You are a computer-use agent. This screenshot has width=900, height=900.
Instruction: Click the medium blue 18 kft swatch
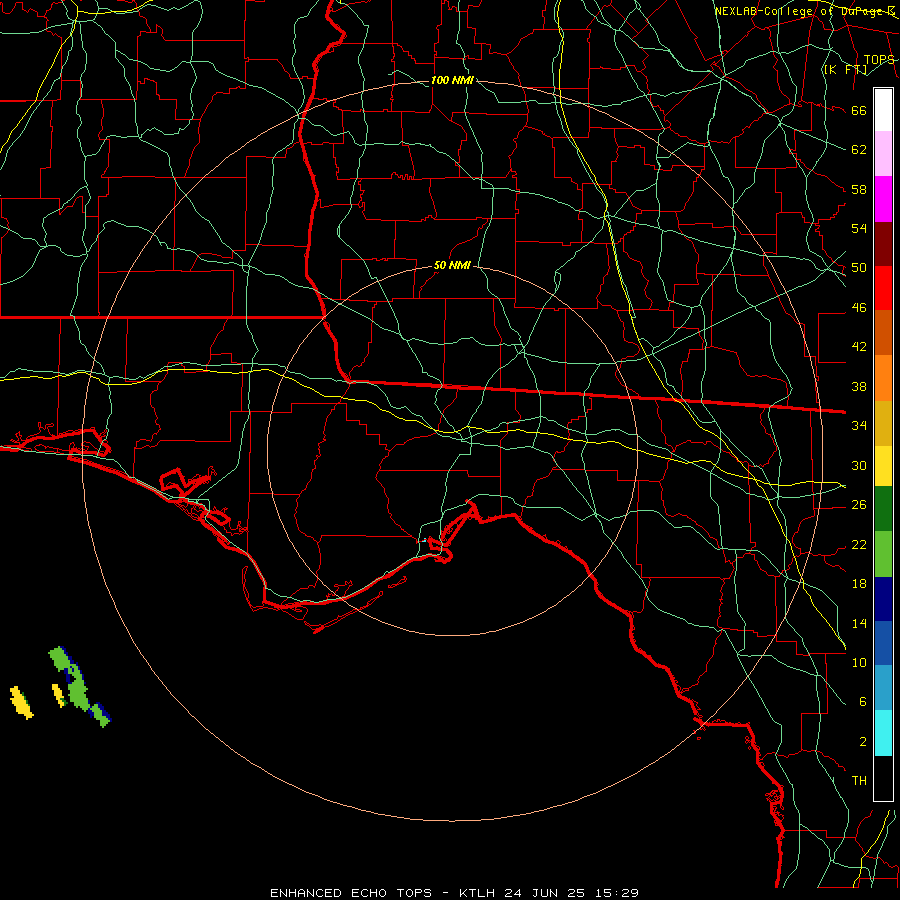(883, 643)
